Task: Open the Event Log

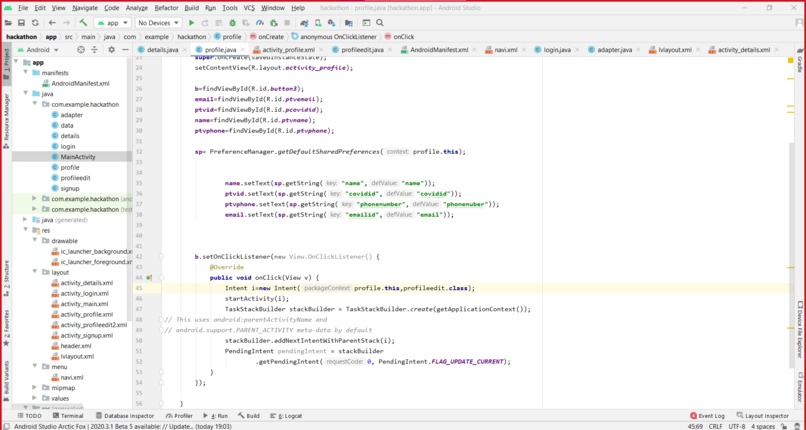Action: 707,416
